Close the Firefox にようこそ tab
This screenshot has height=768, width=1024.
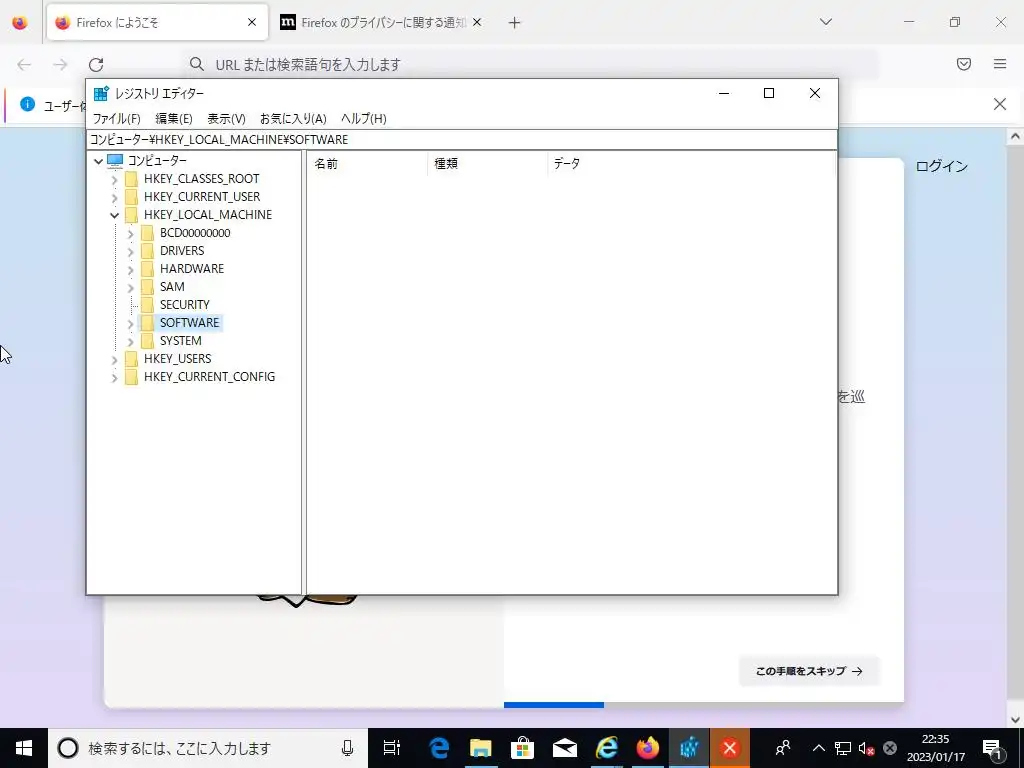point(252,22)
